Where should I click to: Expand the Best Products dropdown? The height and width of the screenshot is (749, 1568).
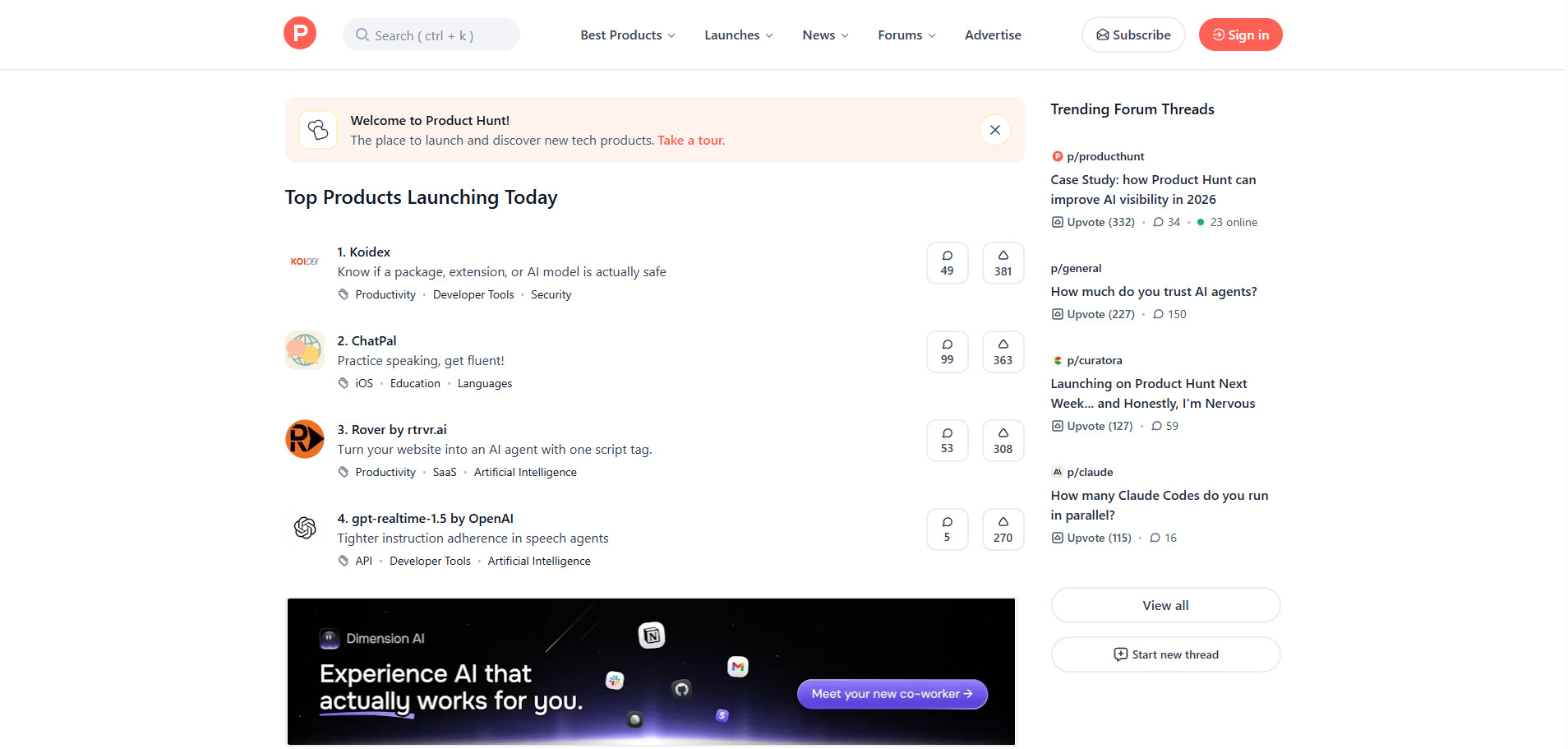(628, 35)
